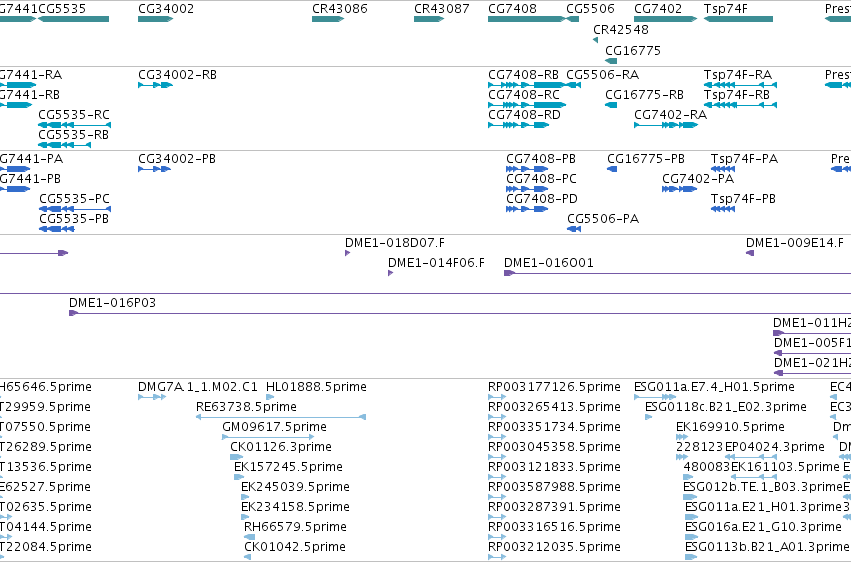Screen dimensions: 851x562
Task: Open the CG34002-RB transcript label
Action: click(x=177, y=74)
